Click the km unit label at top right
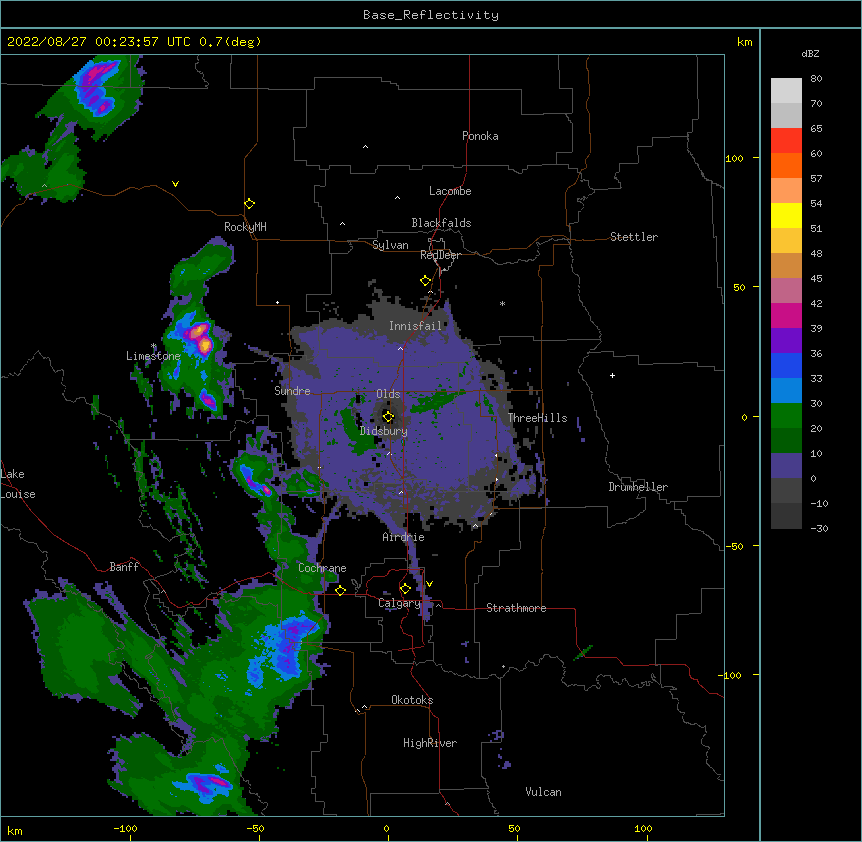The height and width of the screenshot is (842, 862). click(744, 42)
